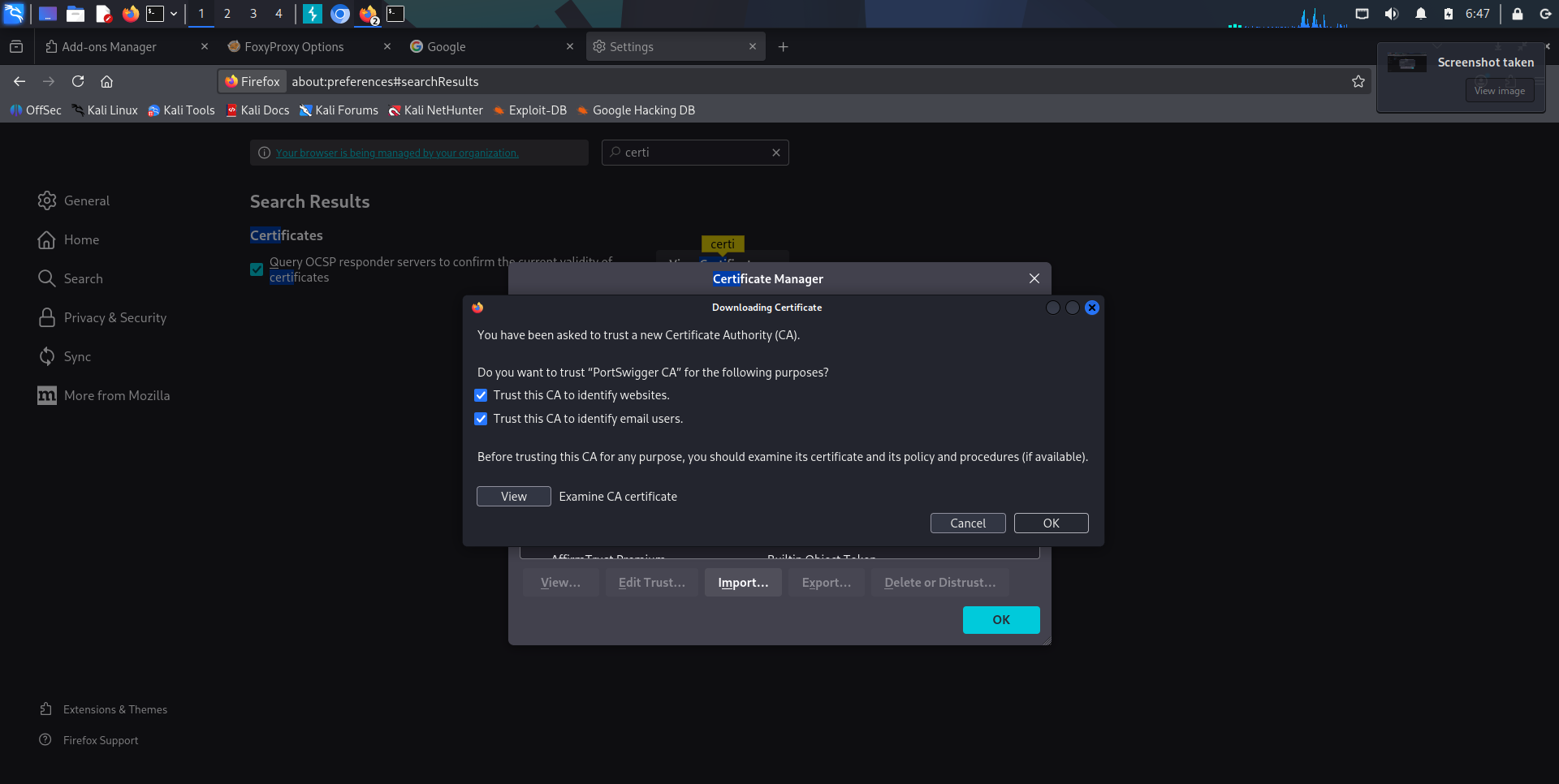The height and width of the screenshot is (784, 1559).
Task: Open the Home settings category
Action: pyautogui.click(x=69, y=239)
